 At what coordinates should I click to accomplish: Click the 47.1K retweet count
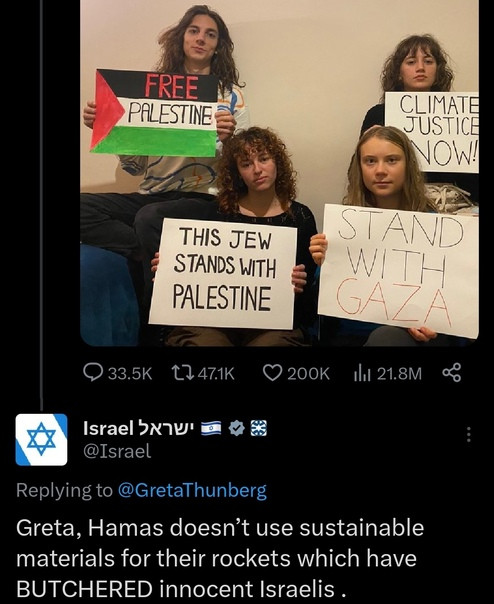tap(216, 374)
